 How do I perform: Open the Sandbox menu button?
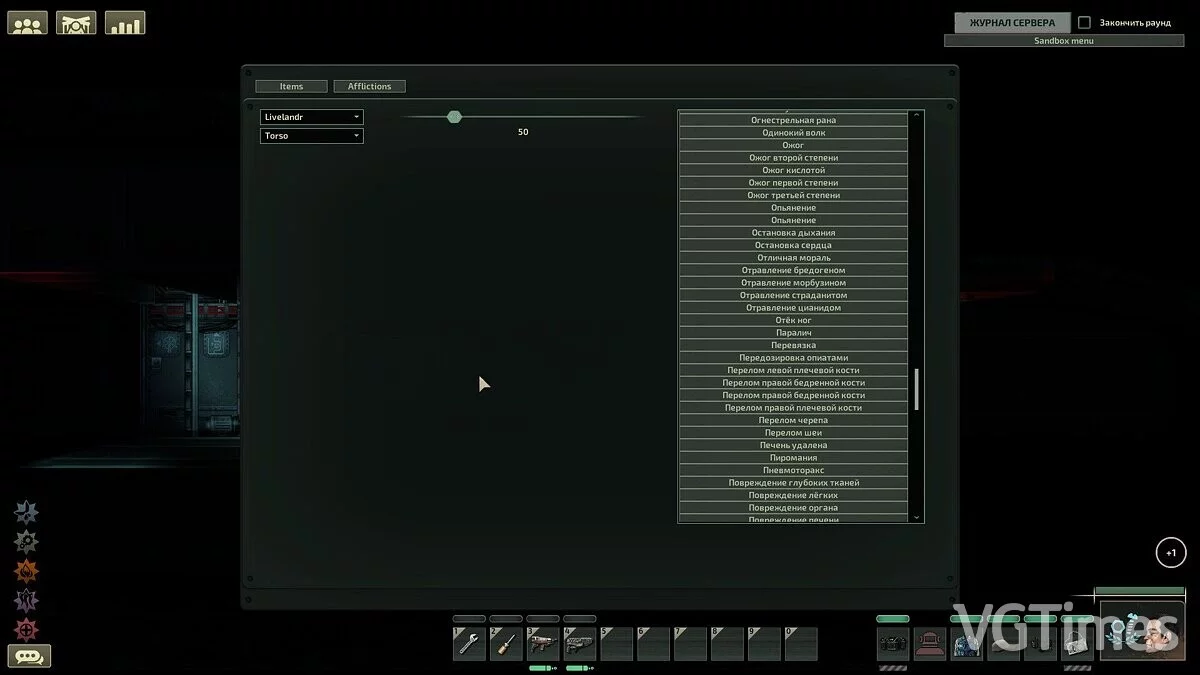[1063, 41]
